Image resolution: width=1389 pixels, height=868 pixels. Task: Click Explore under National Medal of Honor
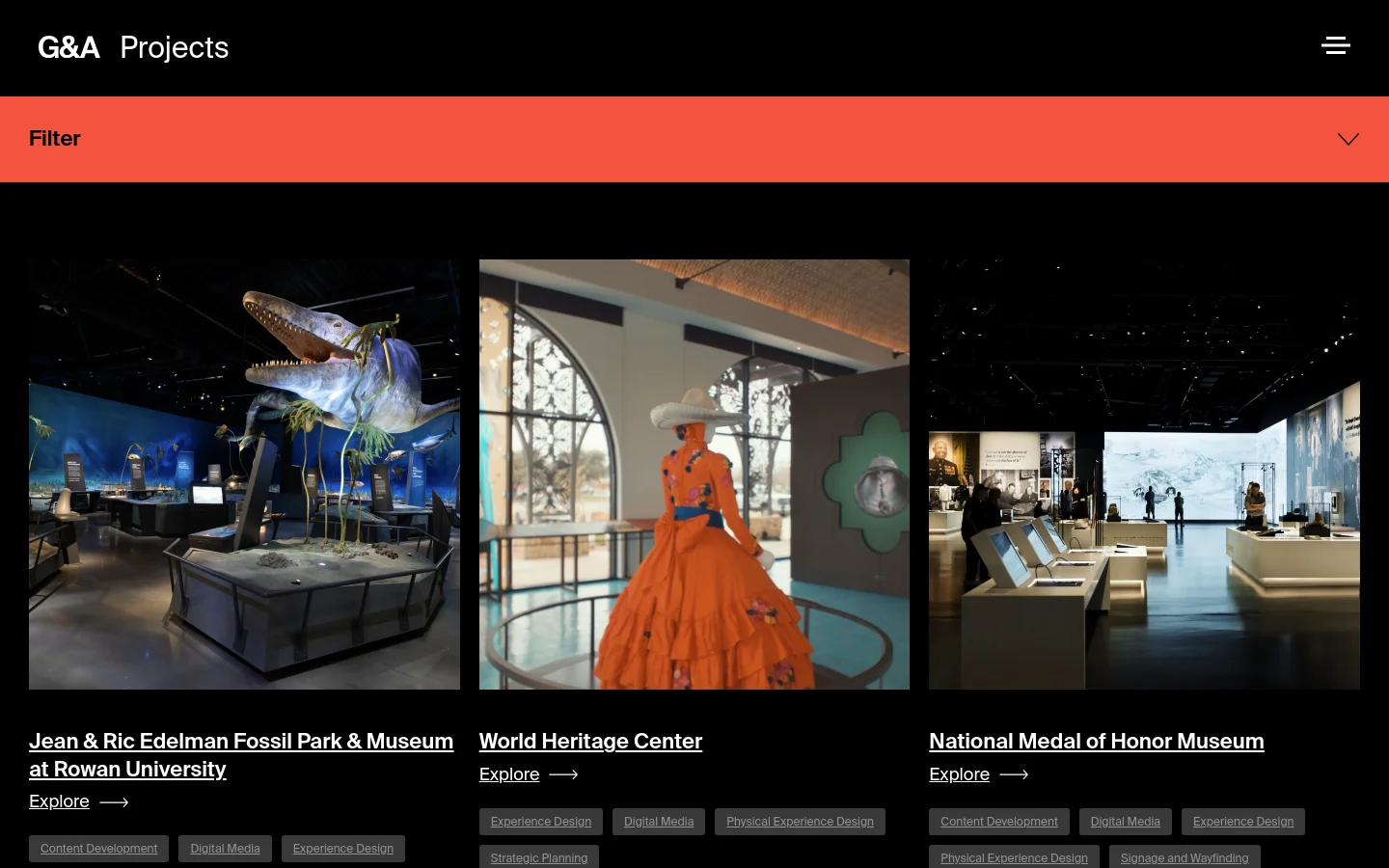pos(959,774)
